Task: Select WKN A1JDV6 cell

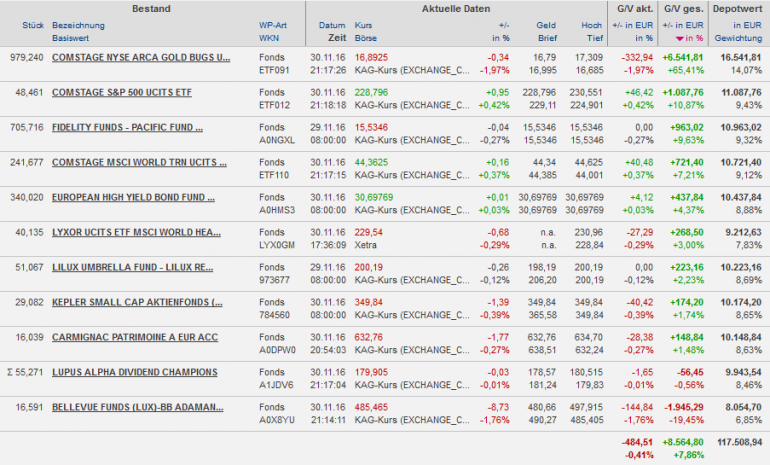Action: [x=276, y=385]
